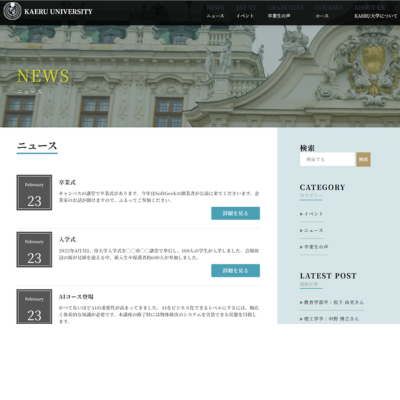The image size is (400, 400).
Task: Select the イベント category link
Action: click(312, 214)
